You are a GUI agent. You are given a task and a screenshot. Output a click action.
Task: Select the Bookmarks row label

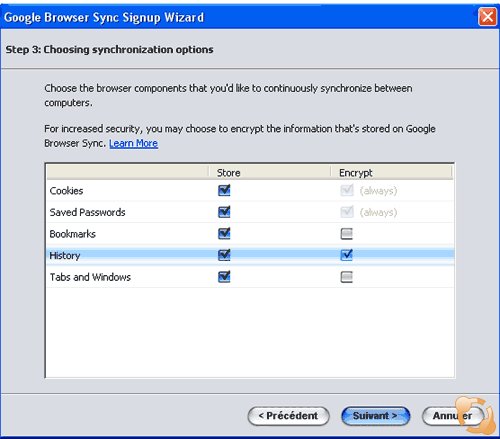pos(73,234)
